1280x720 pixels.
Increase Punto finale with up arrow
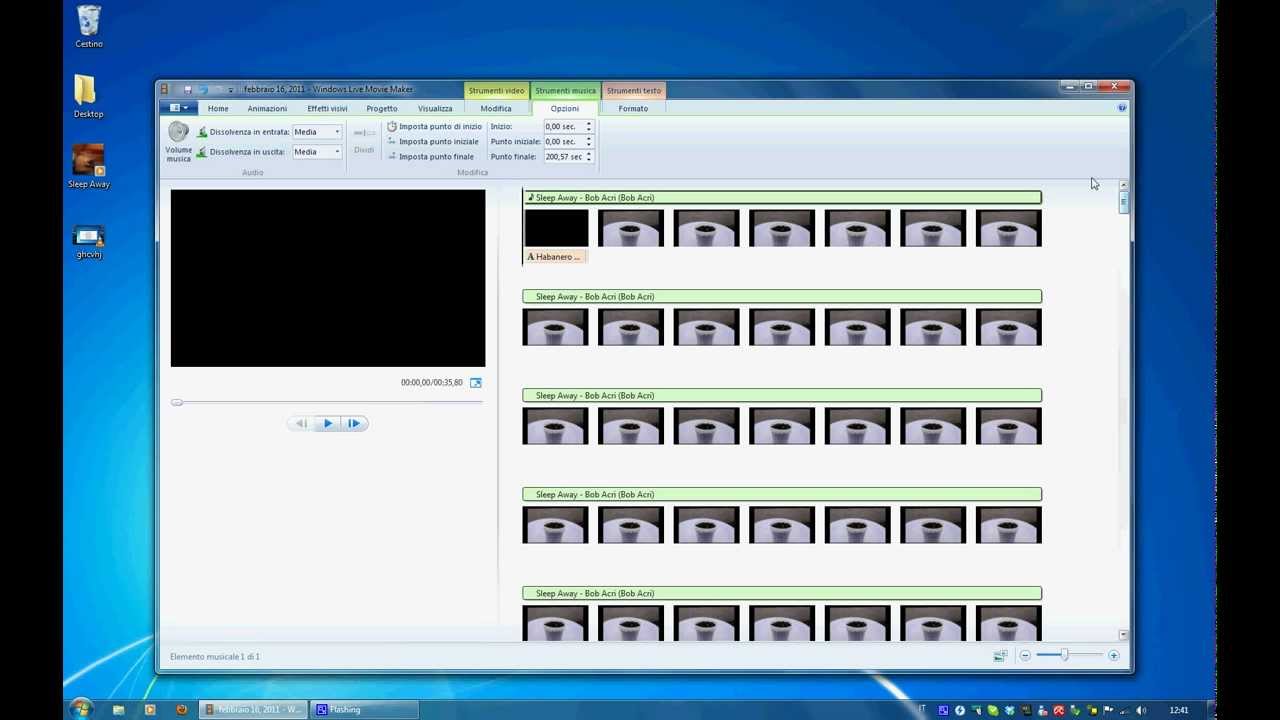589,154
